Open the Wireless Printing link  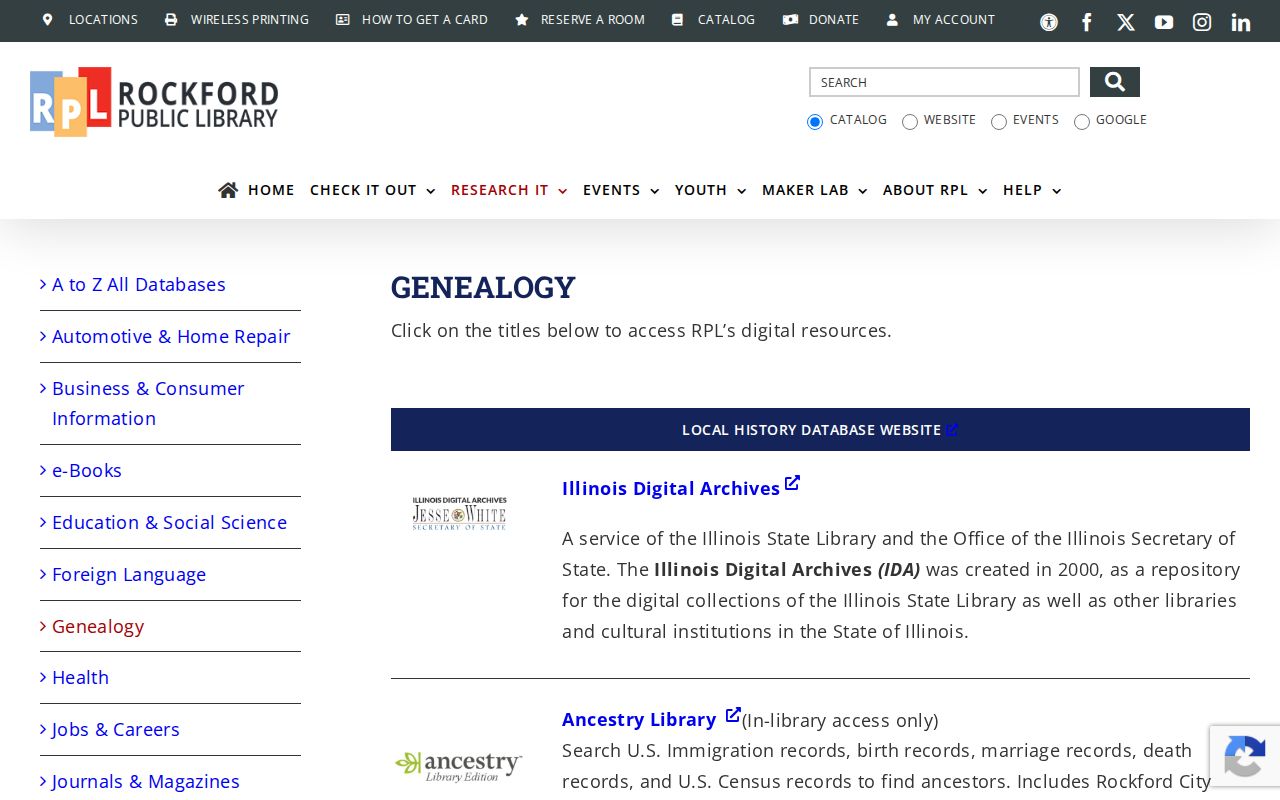pos(237,20)
